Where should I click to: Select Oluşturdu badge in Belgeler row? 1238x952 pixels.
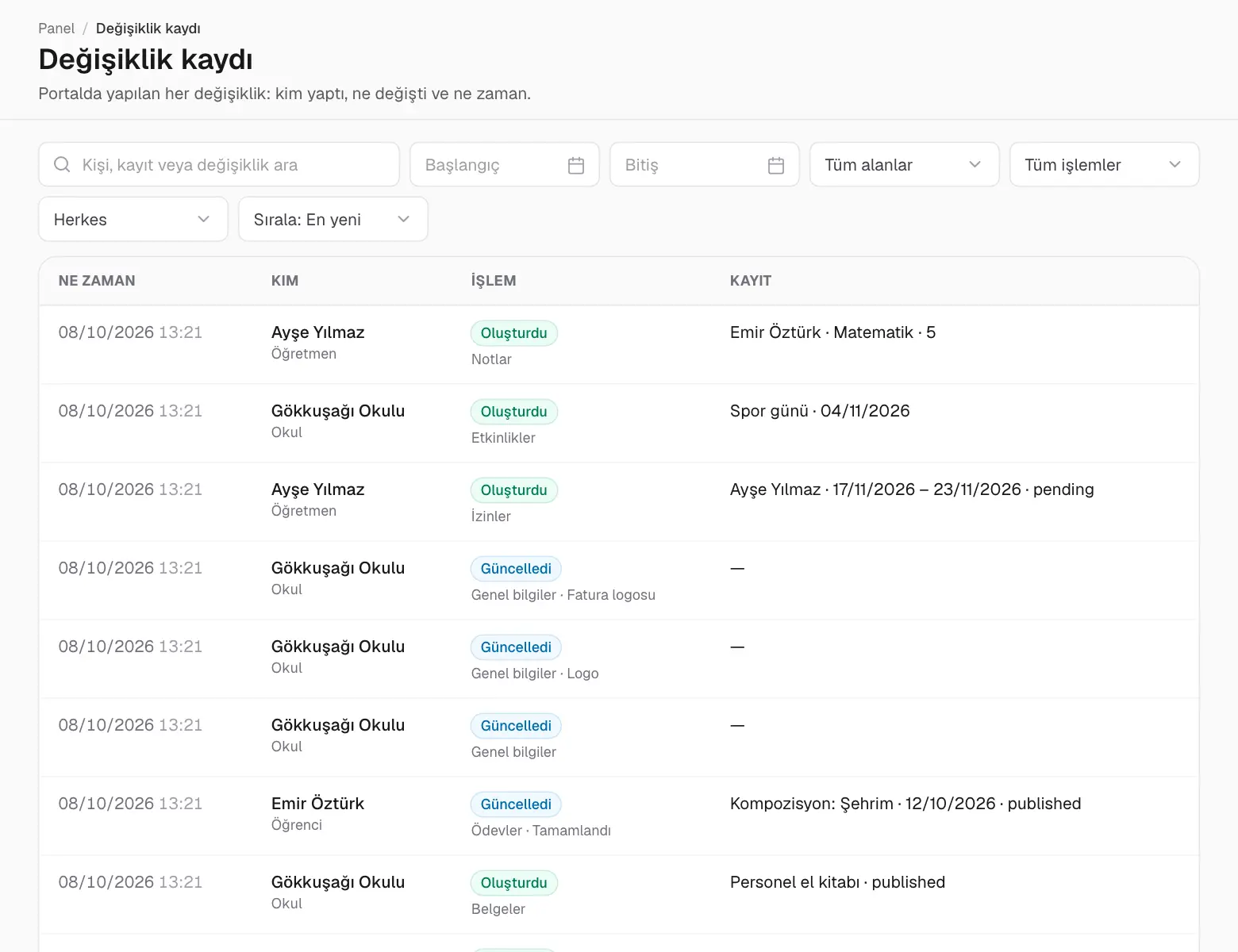tap(514, 883)
